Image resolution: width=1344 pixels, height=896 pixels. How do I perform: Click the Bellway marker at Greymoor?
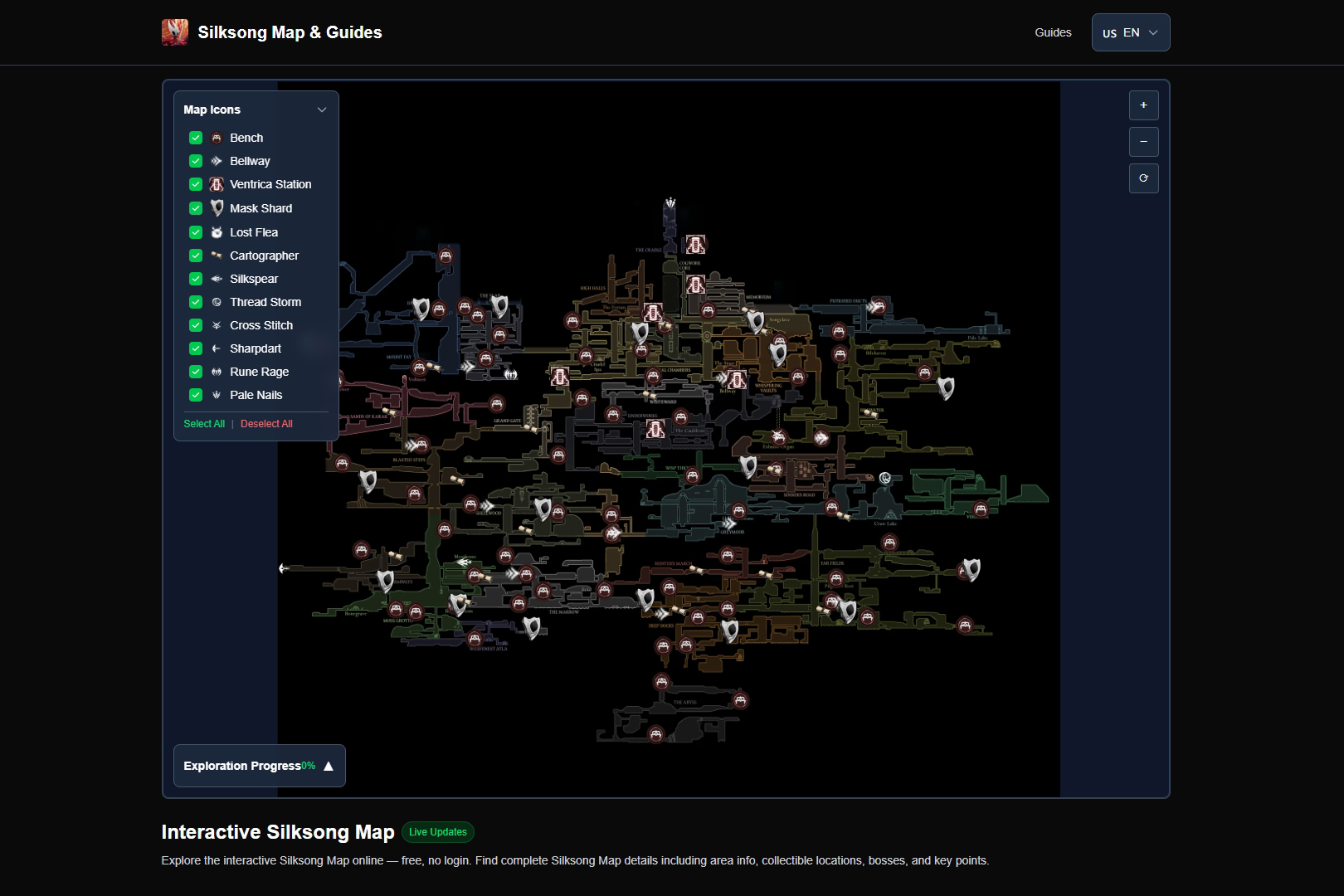[728, 523]
